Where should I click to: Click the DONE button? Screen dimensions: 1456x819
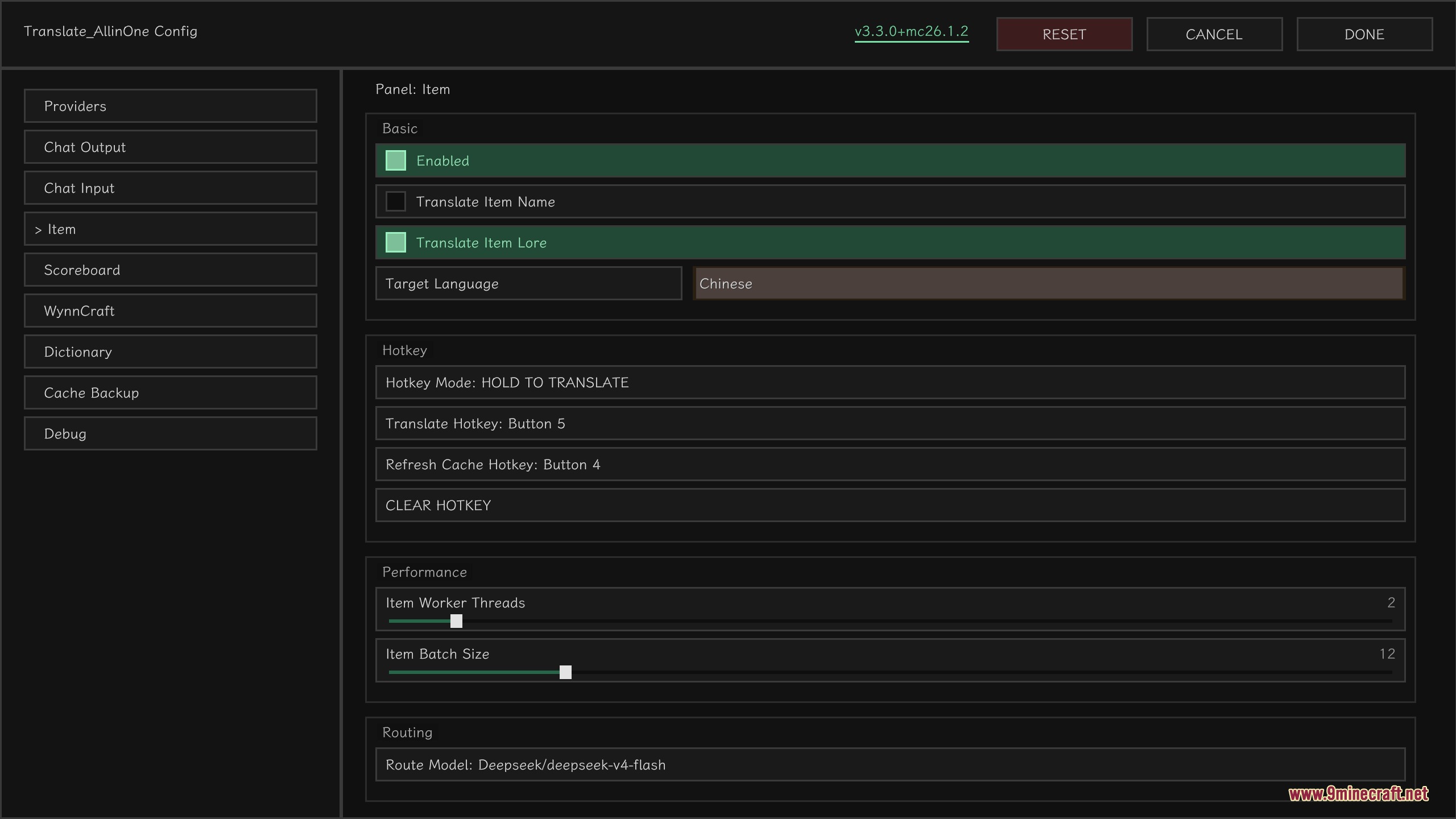point(1364,34)
